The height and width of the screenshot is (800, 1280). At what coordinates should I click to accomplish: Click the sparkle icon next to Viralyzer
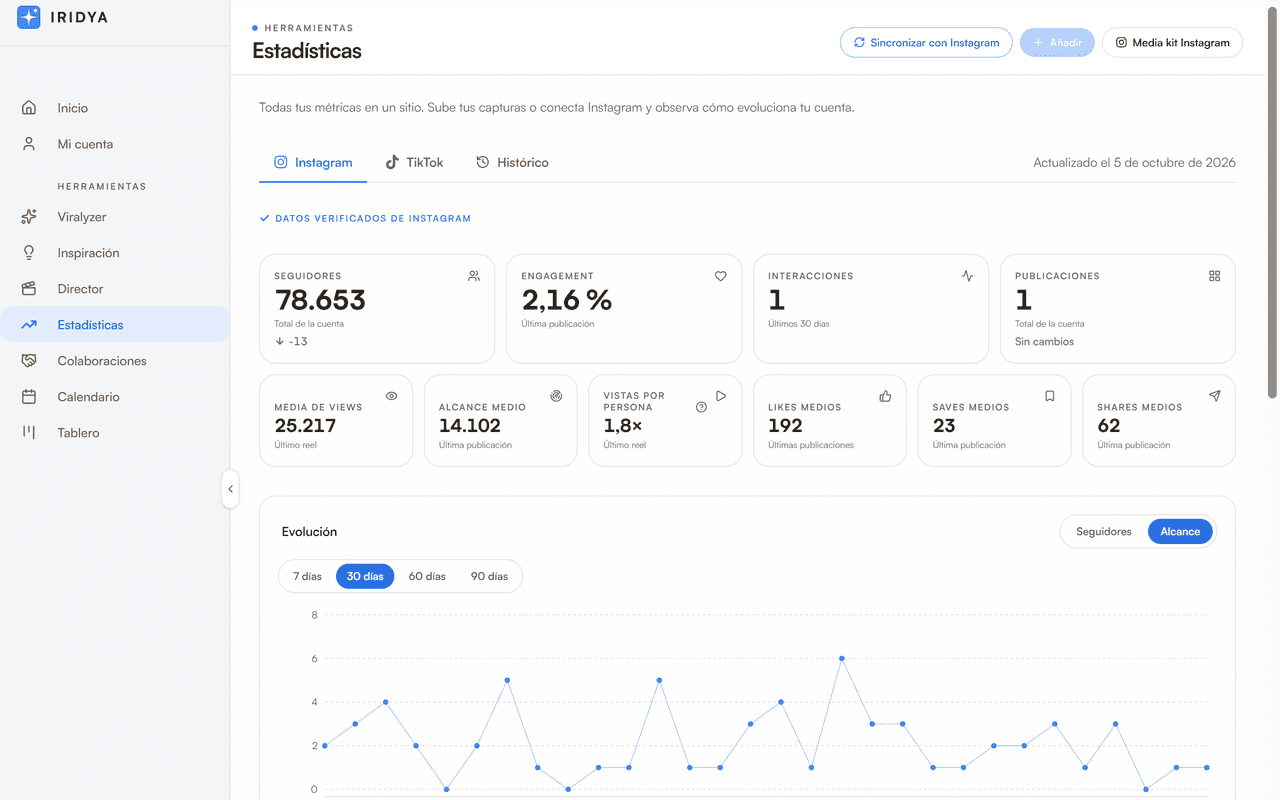pos(29,217)
